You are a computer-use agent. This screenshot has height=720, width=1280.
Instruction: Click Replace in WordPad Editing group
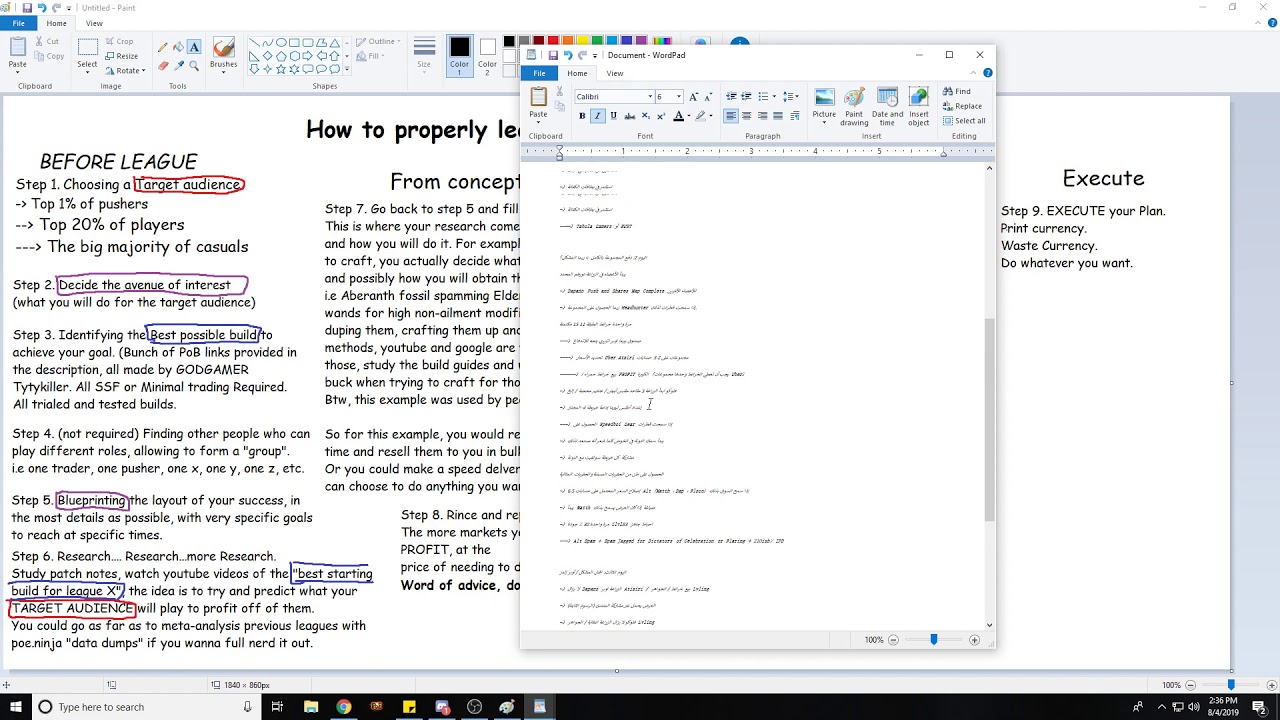click(x=962, y=106)
